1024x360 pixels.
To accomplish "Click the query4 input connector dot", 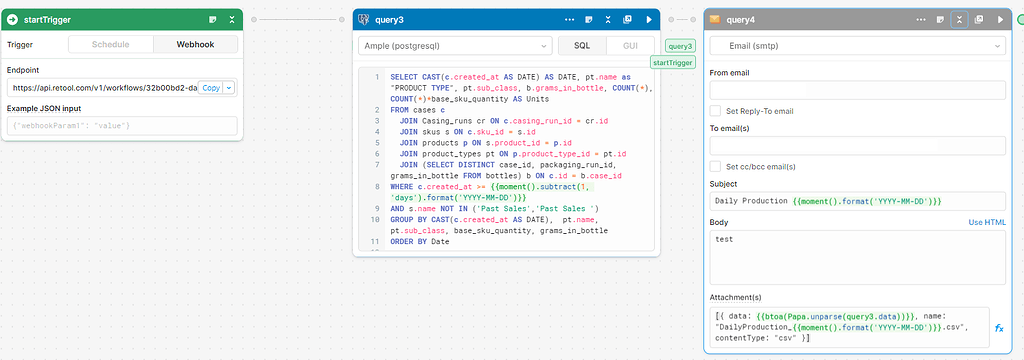I will coord(693,19).
